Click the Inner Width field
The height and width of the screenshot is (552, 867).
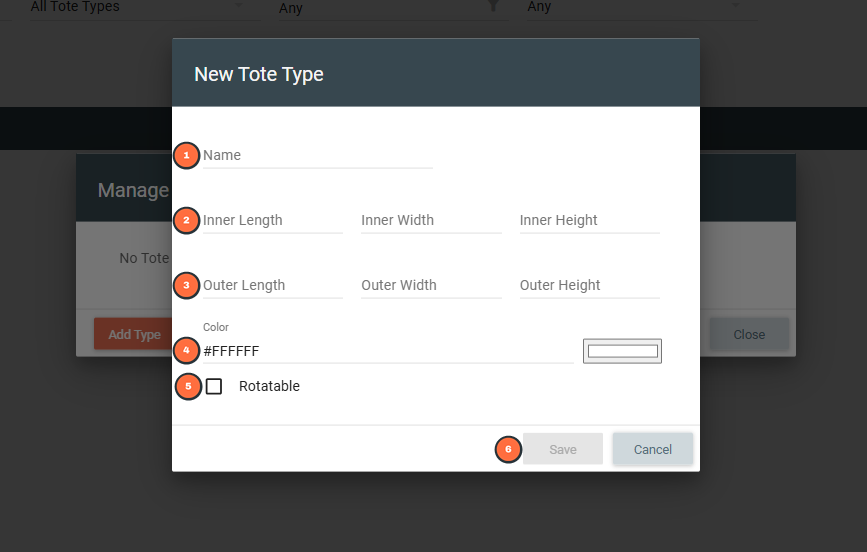(x=431, y=220)
